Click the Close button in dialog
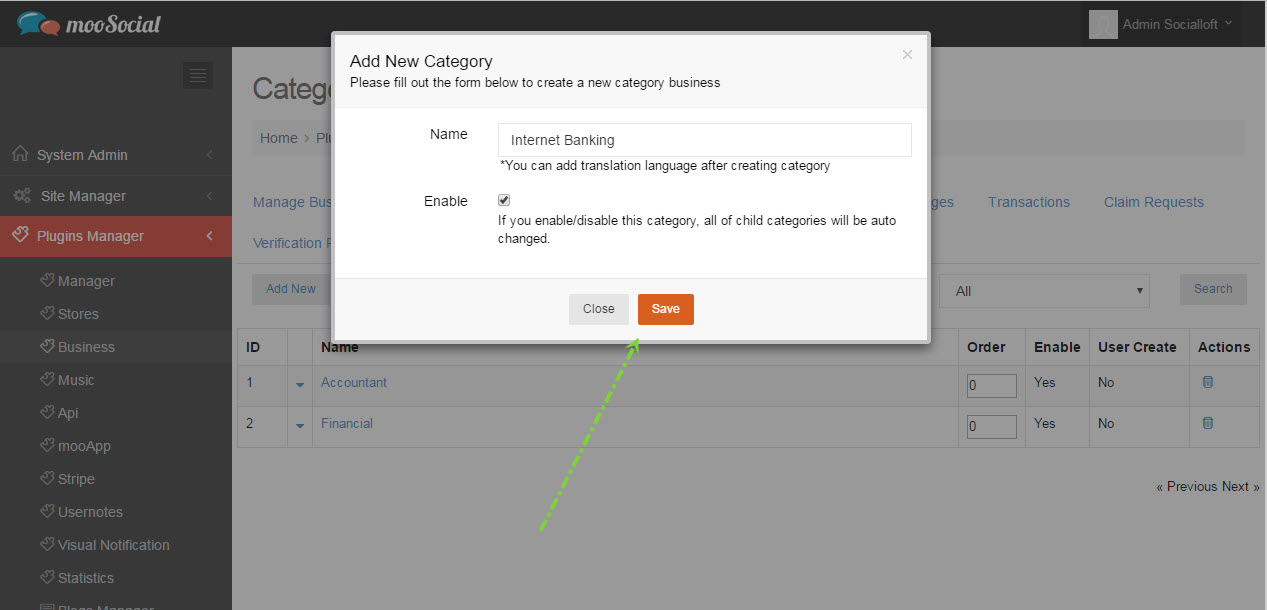Screen dimensions: 1267x610 pyautogui.click(x=599, y=309)
